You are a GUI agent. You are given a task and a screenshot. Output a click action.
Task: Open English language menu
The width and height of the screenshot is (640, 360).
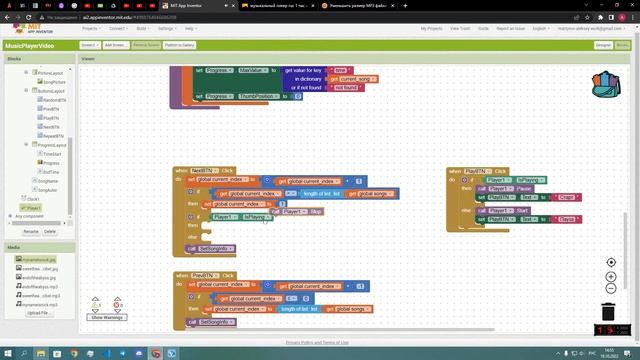(540, 29)
